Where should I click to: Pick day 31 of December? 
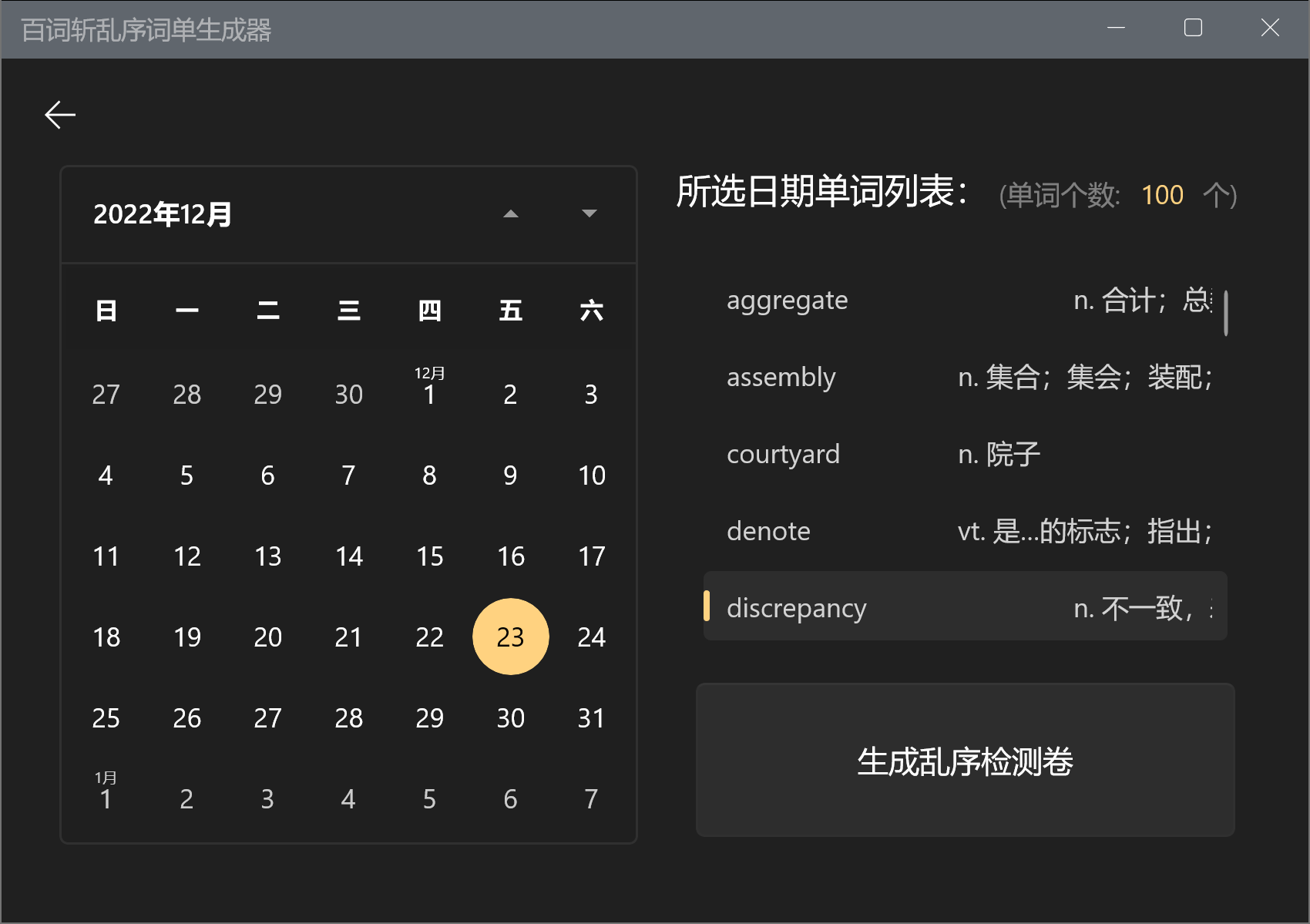tap(591, 717)
